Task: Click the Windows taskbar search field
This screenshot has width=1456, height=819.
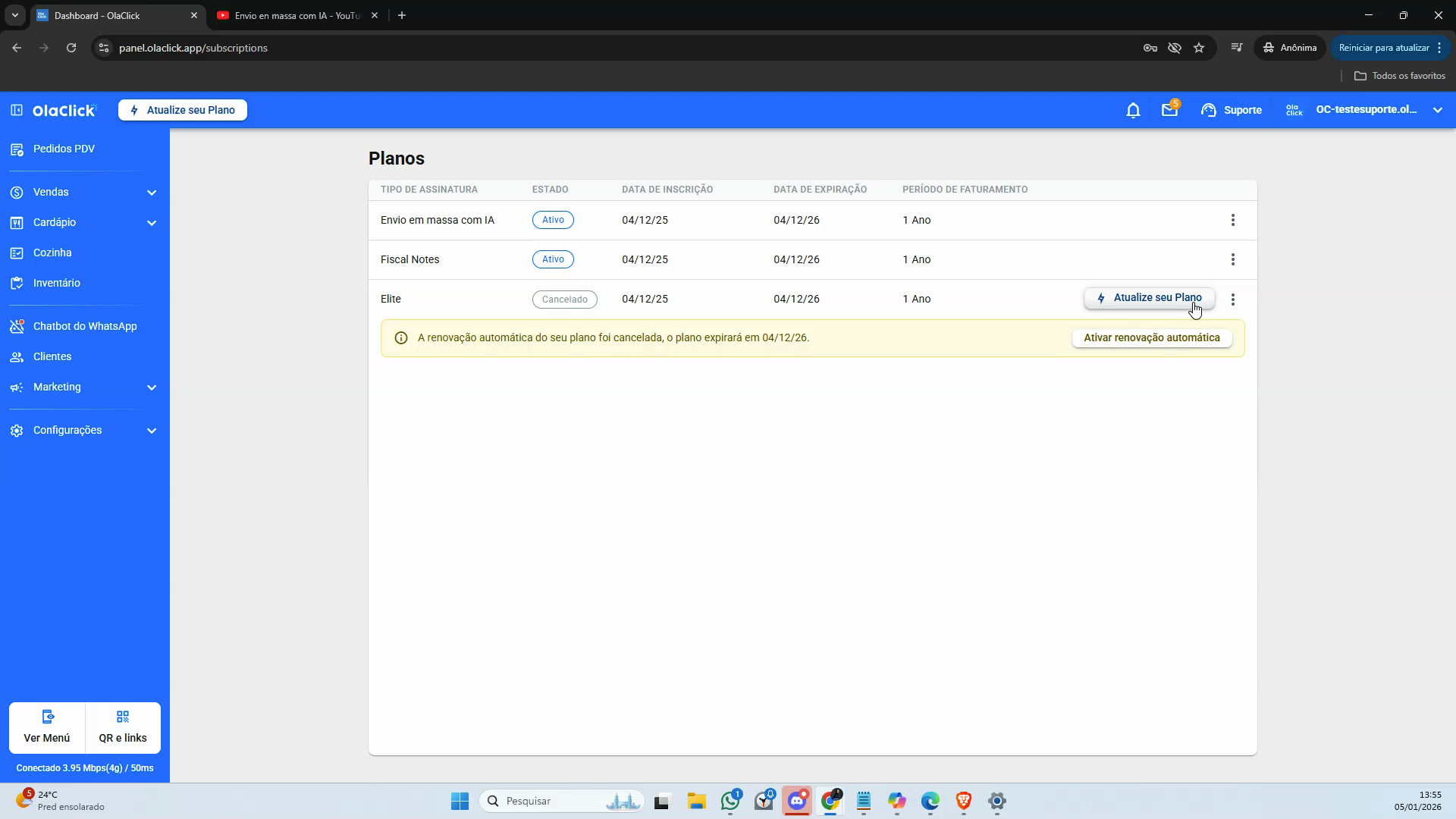Action: pyautogui.click(x=562, y=801)
